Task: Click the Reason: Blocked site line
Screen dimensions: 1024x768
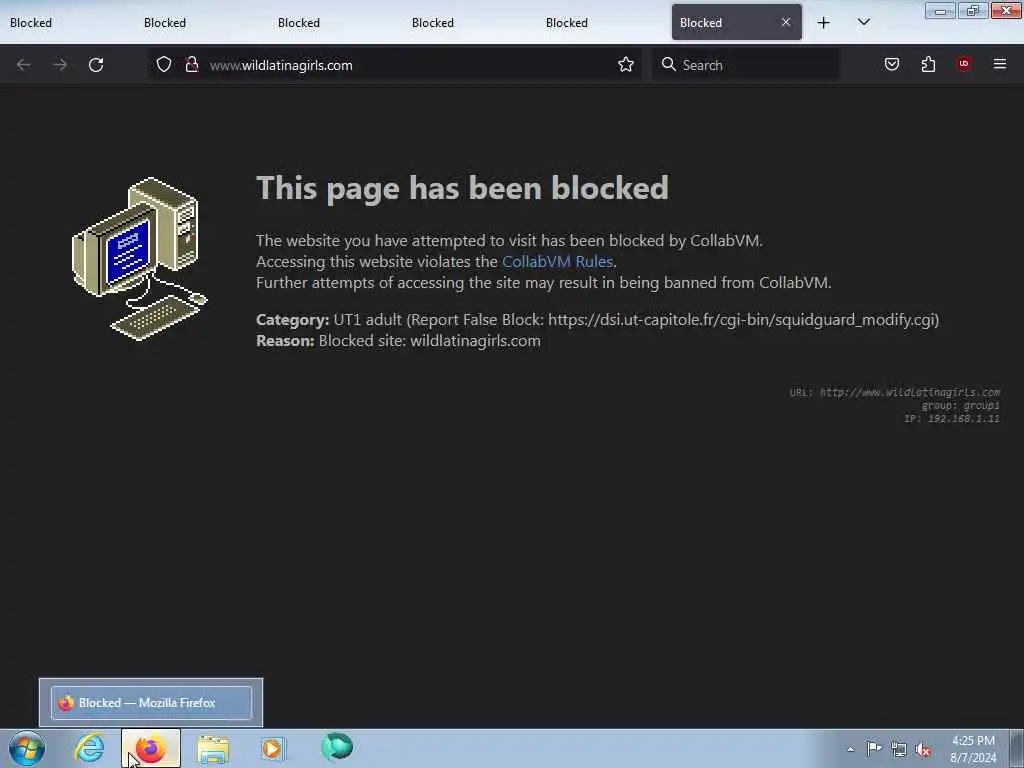Action: (398, 341)
